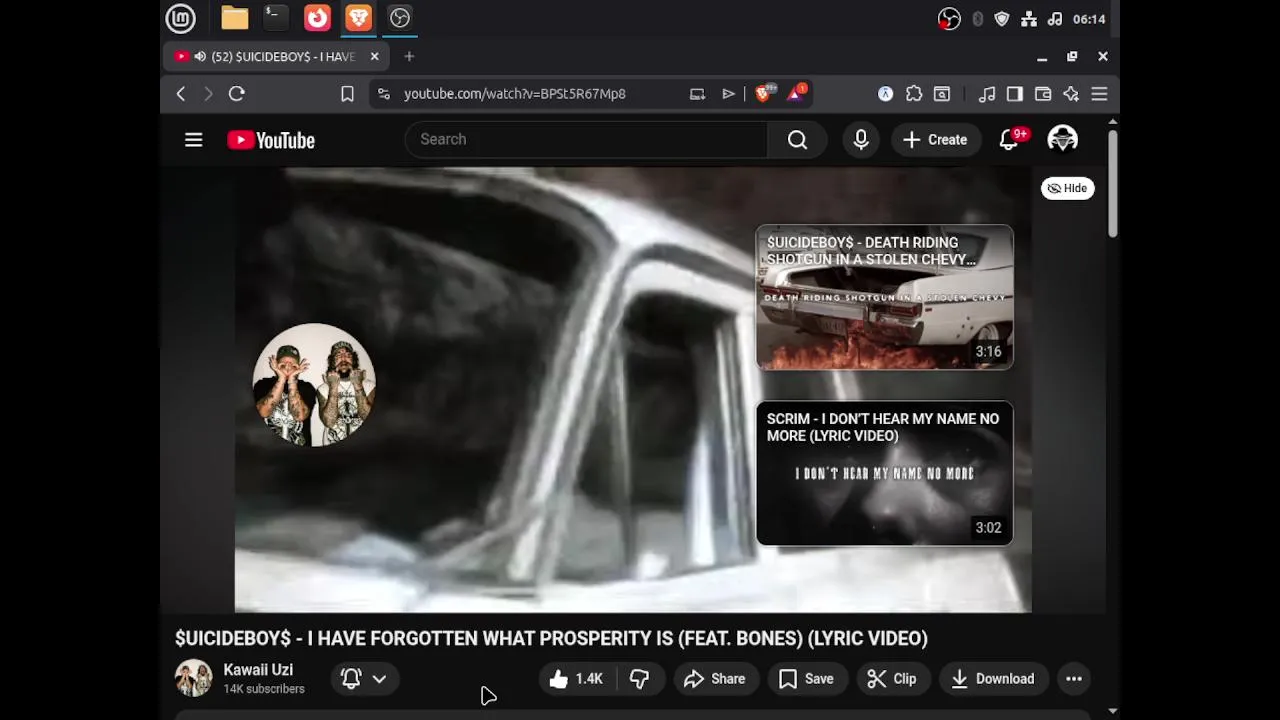Open Brave Leo AI sparkle icon
1280x720 pixels.
click(1071, 94)
